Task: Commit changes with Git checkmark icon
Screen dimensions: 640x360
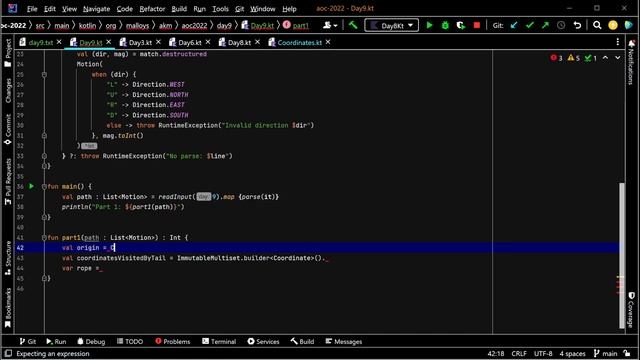Action: click(x=530, y=25)
